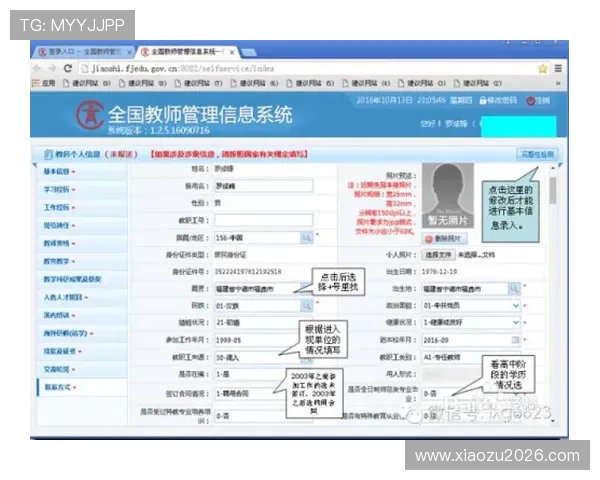The width and height of the screenshot is (600, 480).
Task: Show hidden bookmarks via the » chevron
Action: [558, 83]
